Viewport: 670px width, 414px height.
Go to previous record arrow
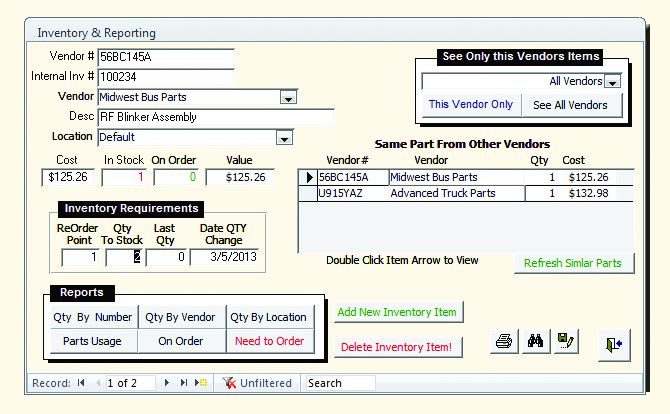click(x=98, y=383)
